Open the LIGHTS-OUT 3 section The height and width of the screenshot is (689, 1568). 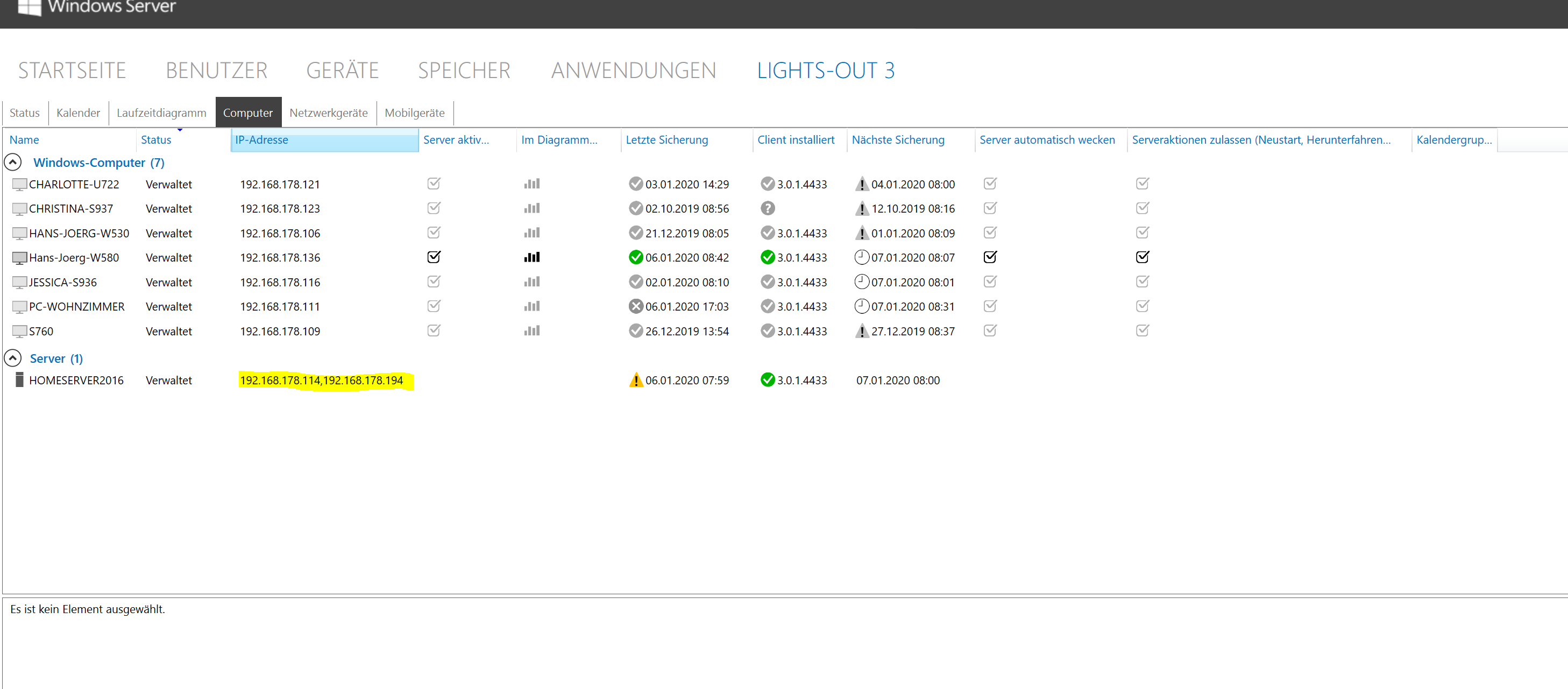[x=825, y=71]
